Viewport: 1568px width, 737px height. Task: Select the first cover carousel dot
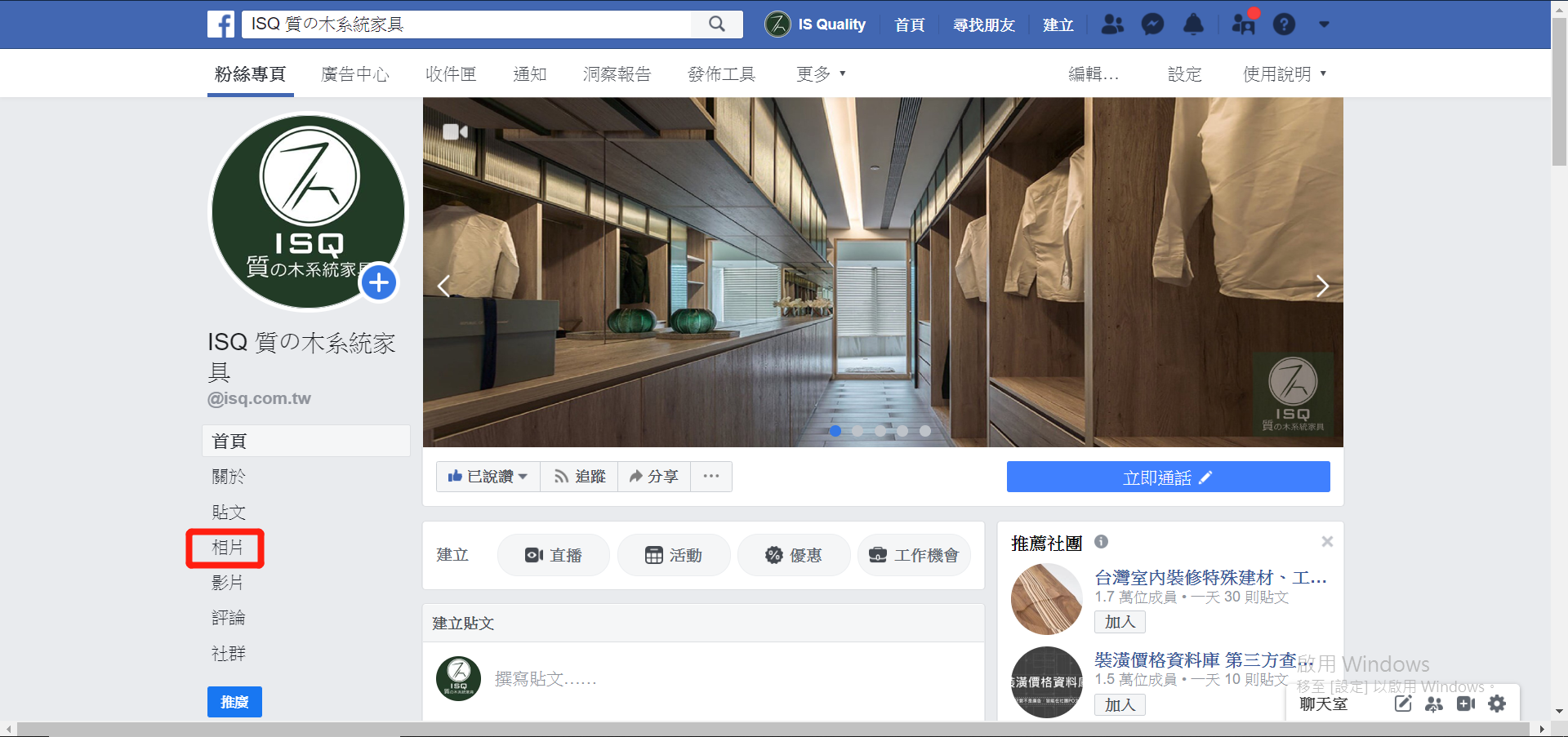pyautogui.click(x=835, y=431)
